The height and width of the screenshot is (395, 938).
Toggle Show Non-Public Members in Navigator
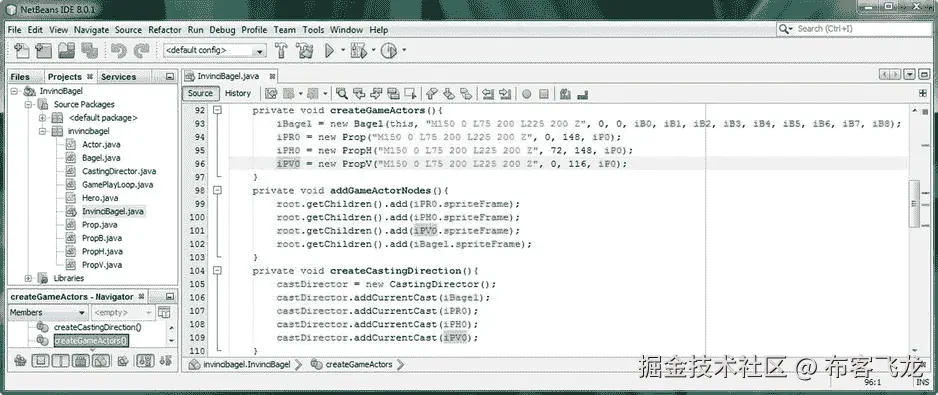click(80, 361)
